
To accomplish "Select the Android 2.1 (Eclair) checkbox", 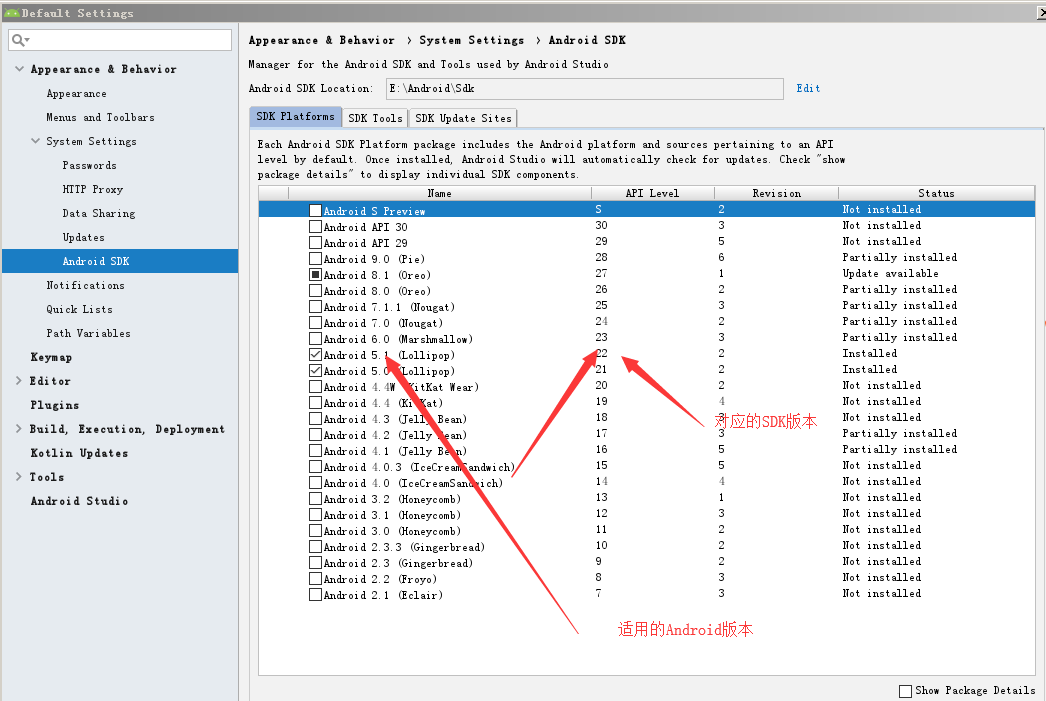I will [316, 594].
